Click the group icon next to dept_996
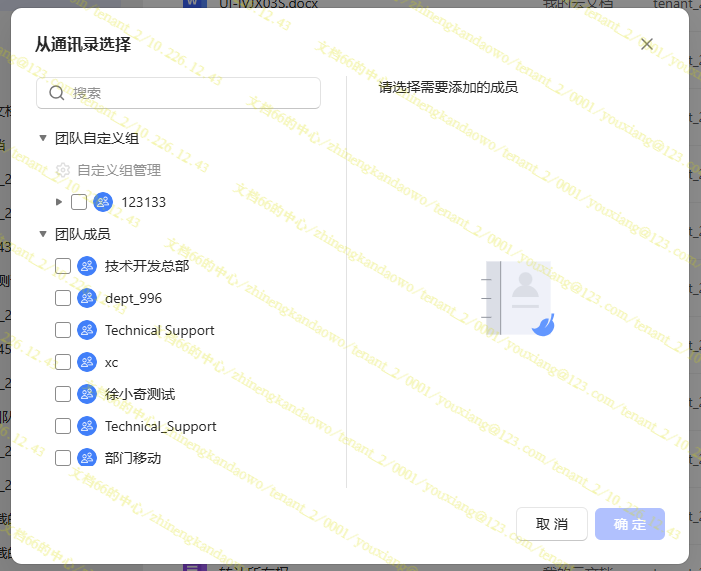The height and width of the screenshot is (571, 701). (x=87, y=298)
